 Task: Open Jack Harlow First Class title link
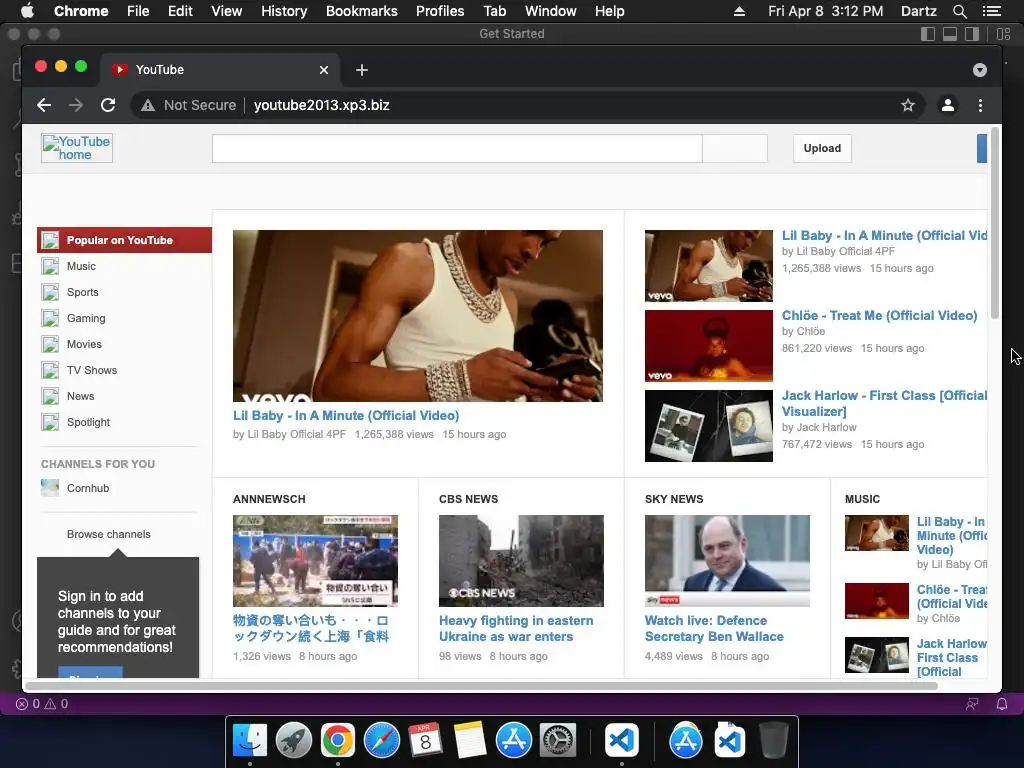pyautogui.click(x=884, y=404)
